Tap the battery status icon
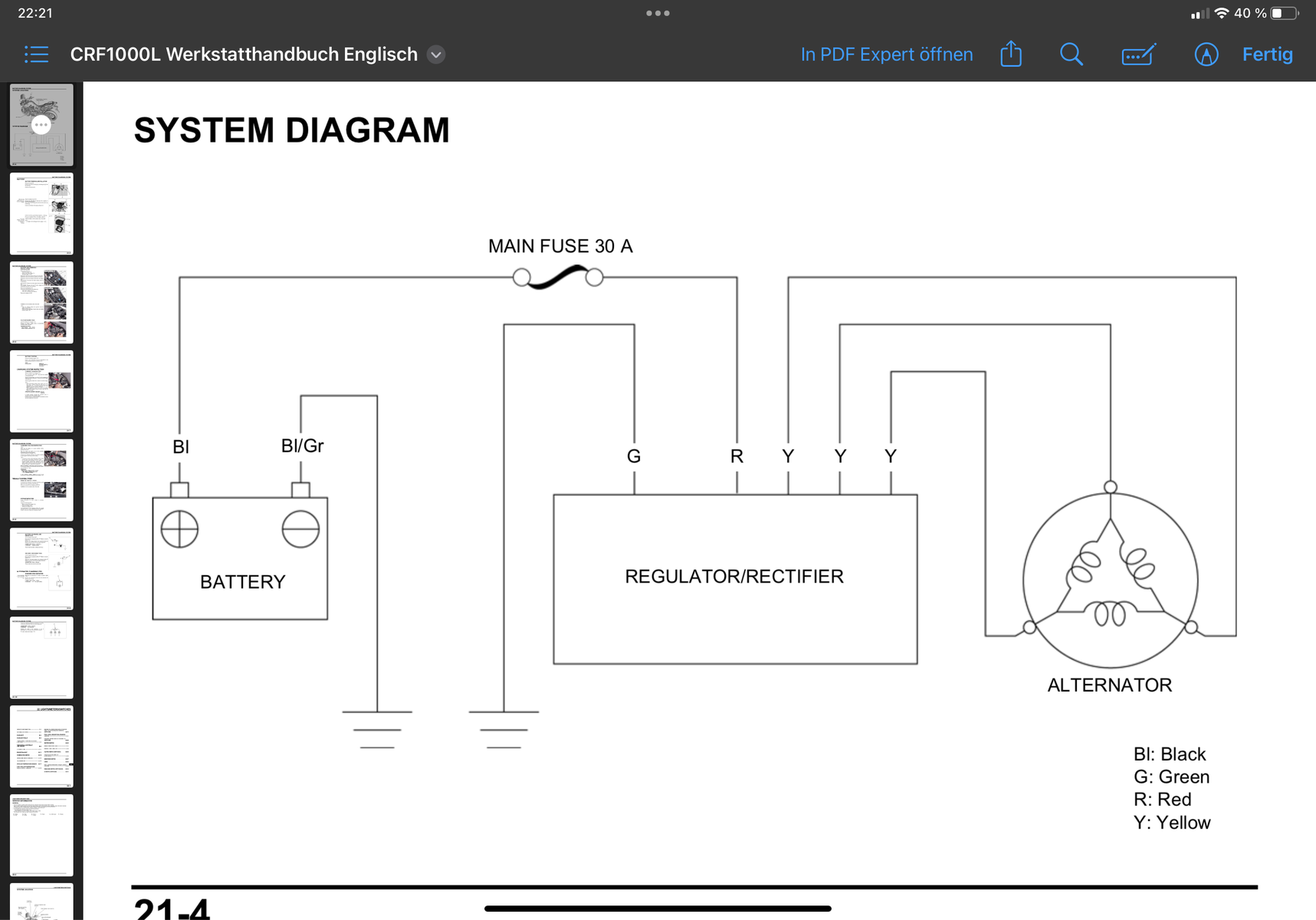This screenshot has height=920, width=1316. 1285,13
